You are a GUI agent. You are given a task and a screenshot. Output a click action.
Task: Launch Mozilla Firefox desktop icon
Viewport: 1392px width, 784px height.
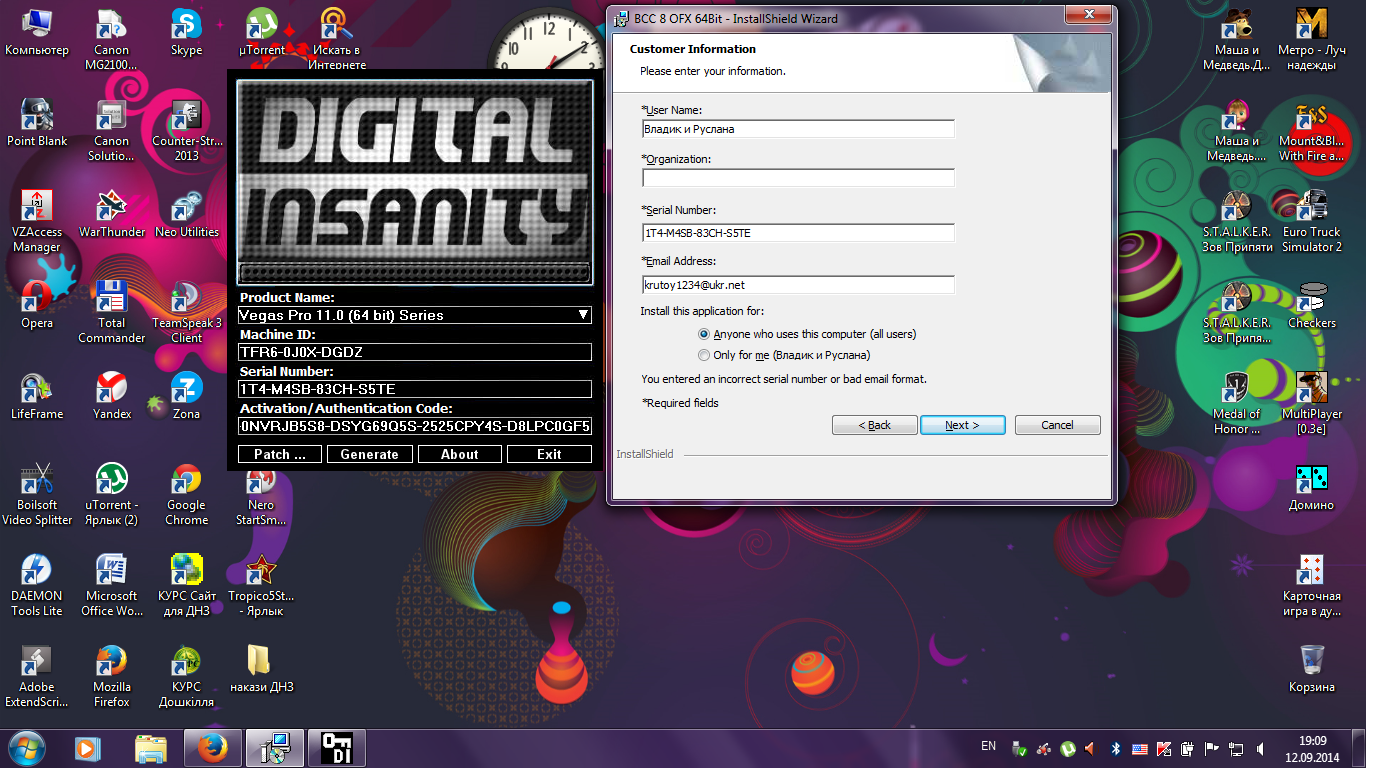[x=112, y=677]
